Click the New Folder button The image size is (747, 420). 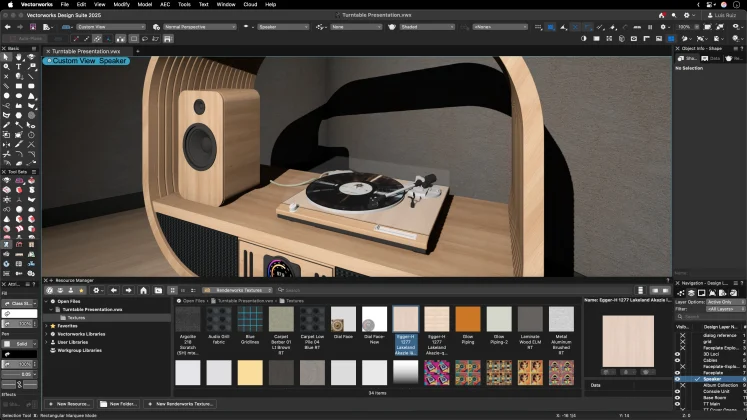(x=120, y=404)
